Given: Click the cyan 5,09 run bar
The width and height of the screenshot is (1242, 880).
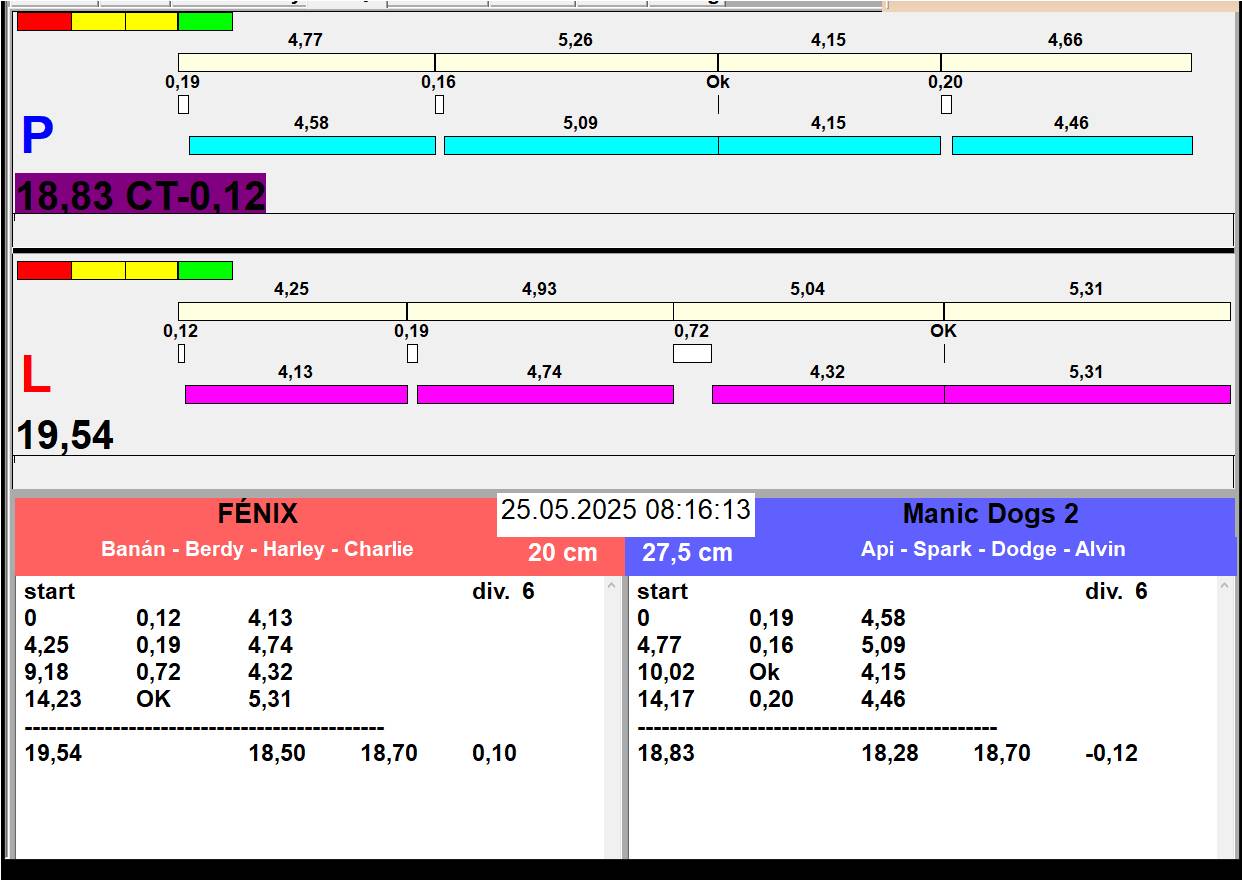Looking at the screenshot, I should tap(580, 146).
